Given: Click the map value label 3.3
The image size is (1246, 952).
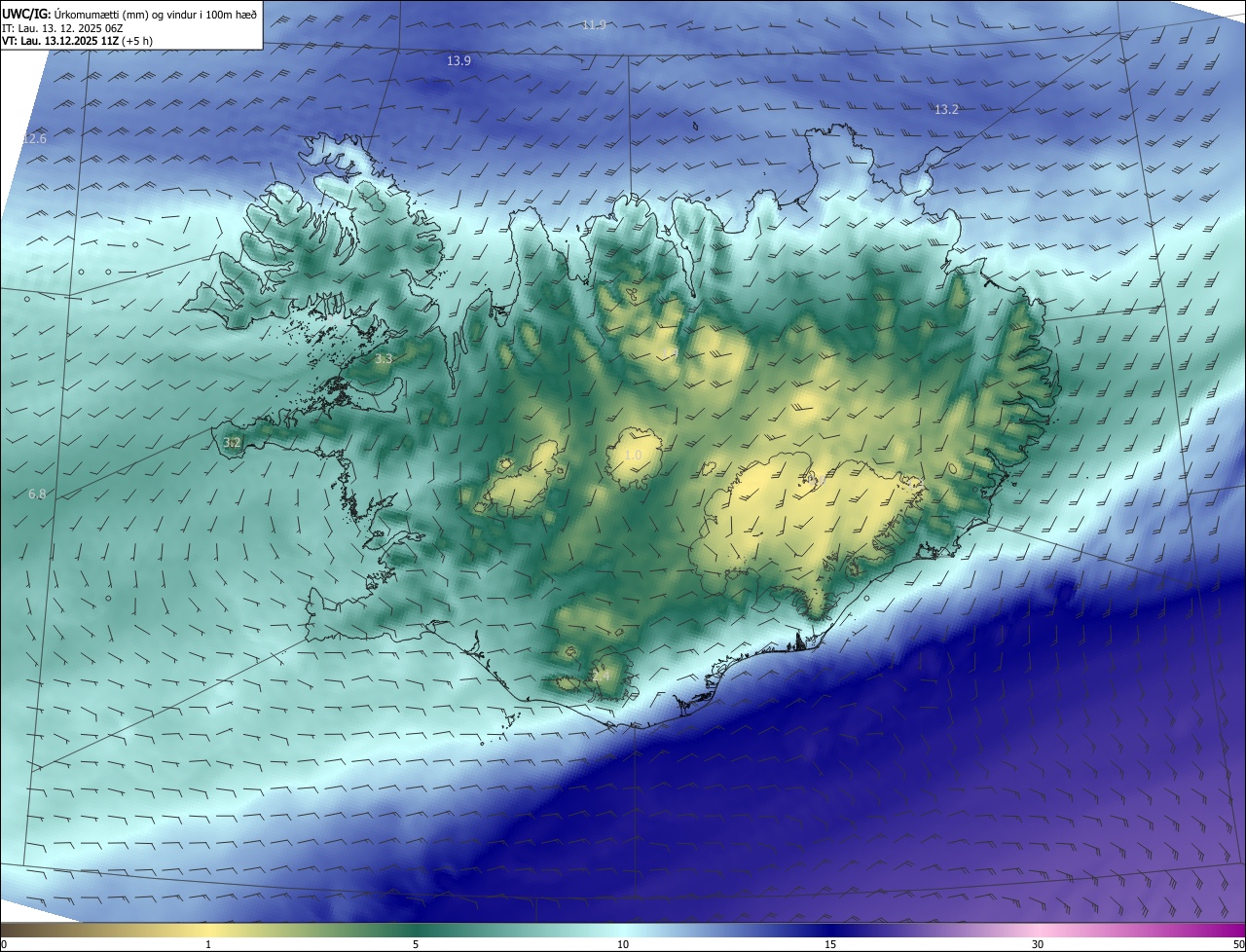Looking at the screenshot, I should (x=384, y=358).
